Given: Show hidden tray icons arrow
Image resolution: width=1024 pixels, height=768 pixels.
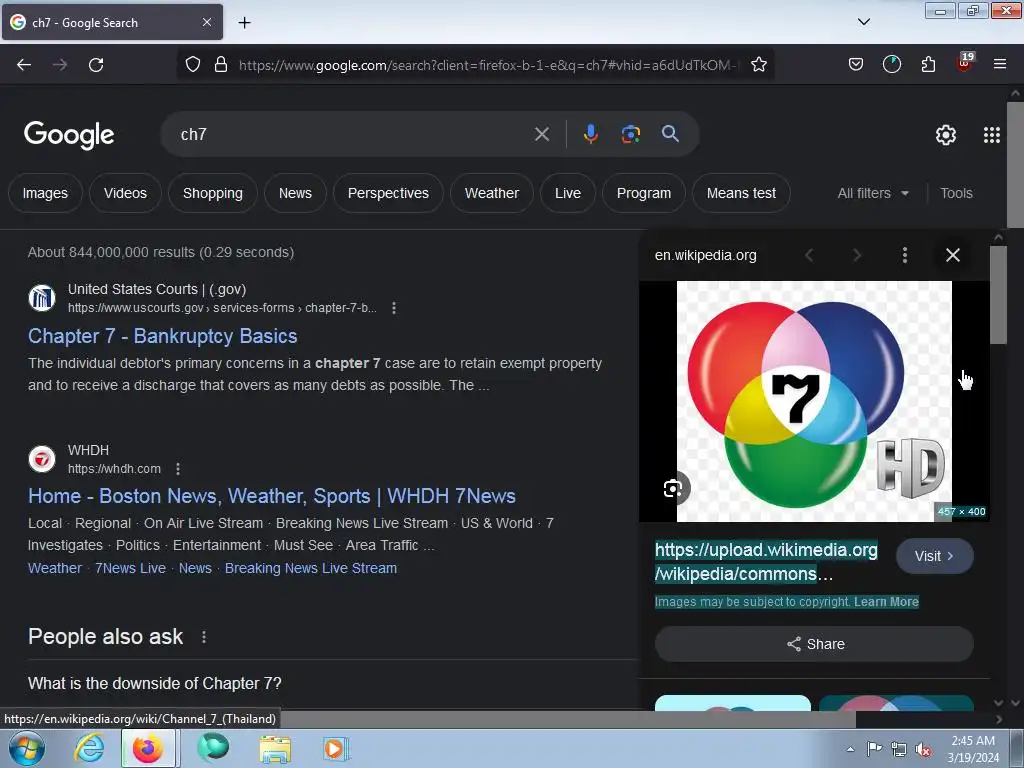Looking at the screenshot, I should click(850, 749).
